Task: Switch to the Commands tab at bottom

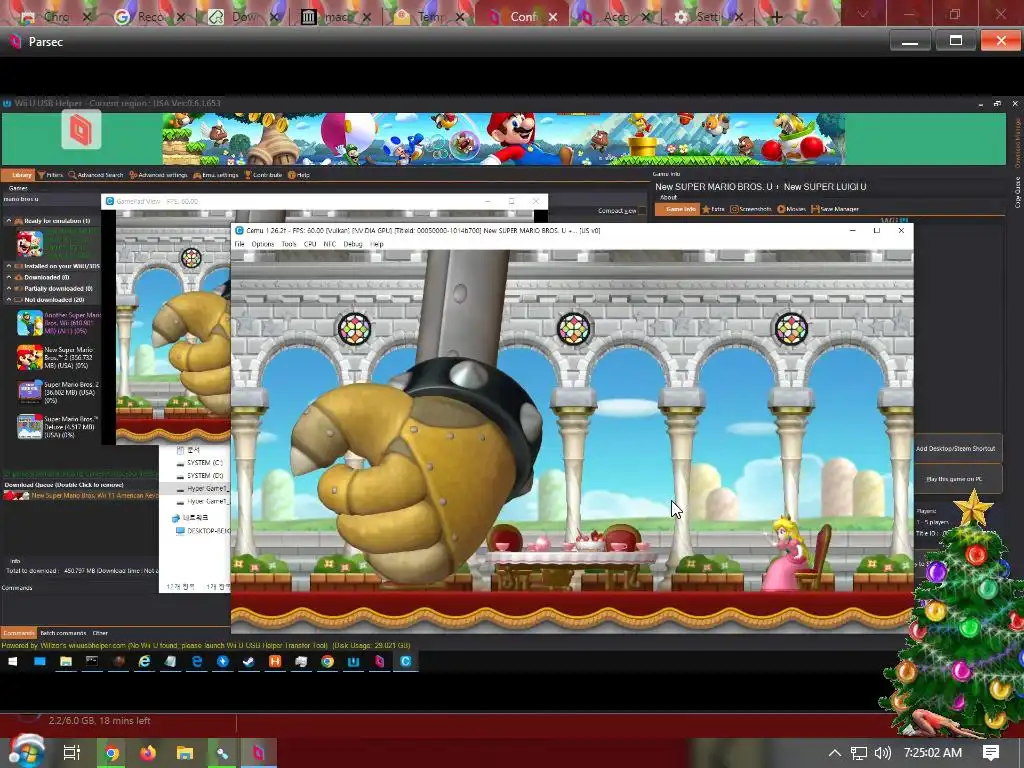Action: pyautogui.click(x=18, y=633)
